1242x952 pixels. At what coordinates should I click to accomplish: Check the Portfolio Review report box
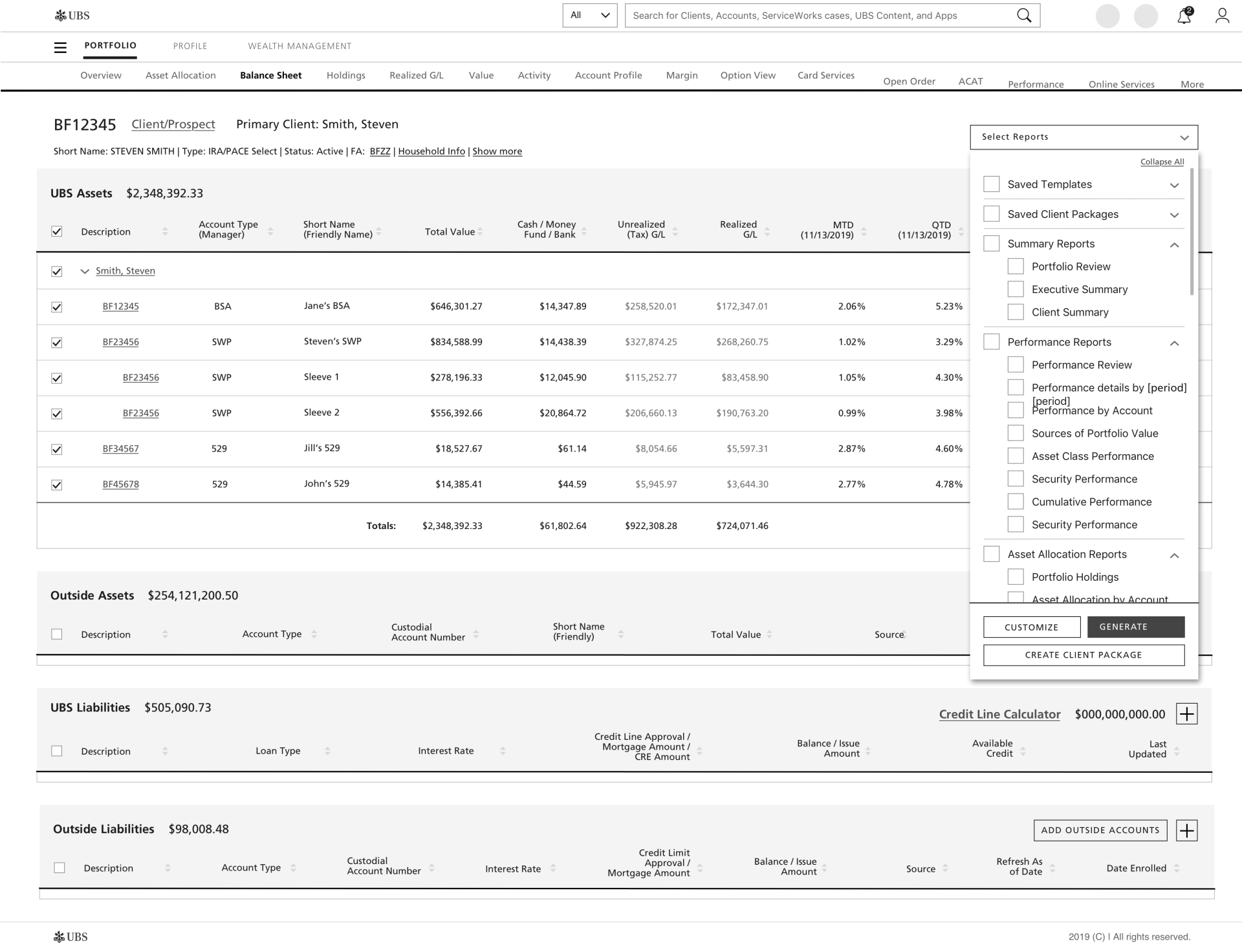[1016, 266]
